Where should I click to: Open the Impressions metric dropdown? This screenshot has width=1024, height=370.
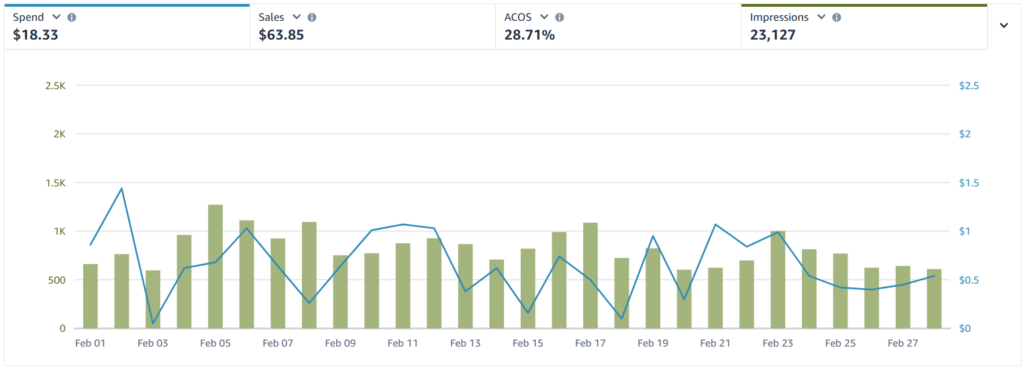click(x=822, y=18)
